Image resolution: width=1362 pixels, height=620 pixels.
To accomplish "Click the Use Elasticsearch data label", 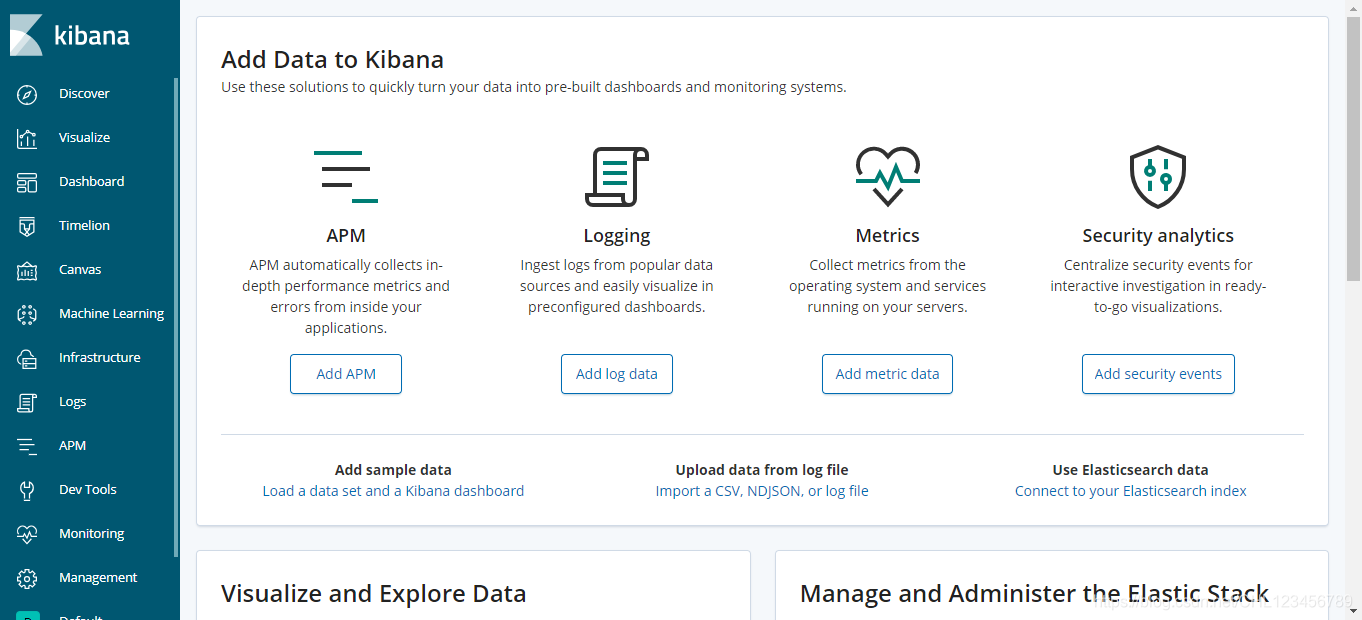I will pyautogui.click(x=1131, y=470).
